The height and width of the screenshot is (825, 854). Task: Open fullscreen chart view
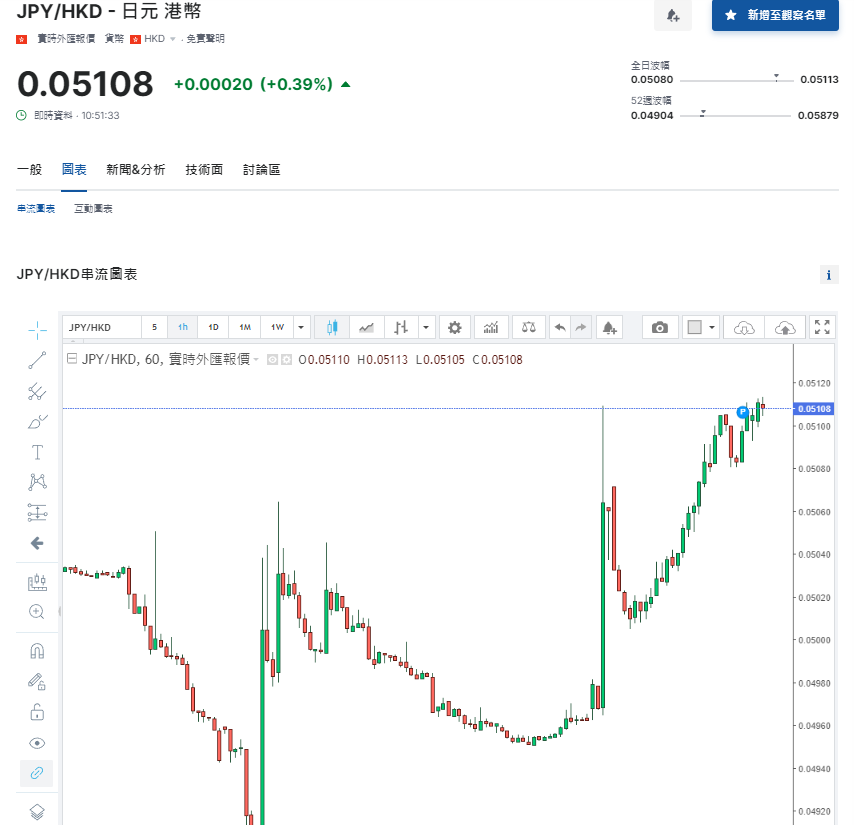point(822,327)
